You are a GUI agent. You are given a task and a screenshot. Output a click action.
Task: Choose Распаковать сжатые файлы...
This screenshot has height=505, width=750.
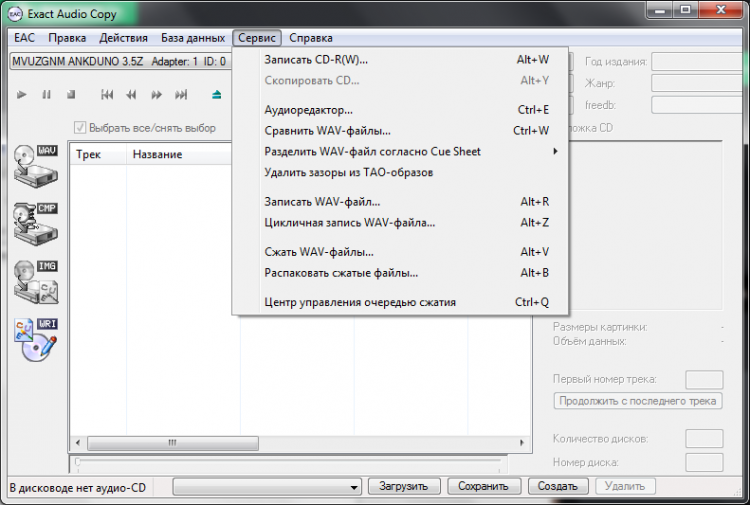(401, 273)
